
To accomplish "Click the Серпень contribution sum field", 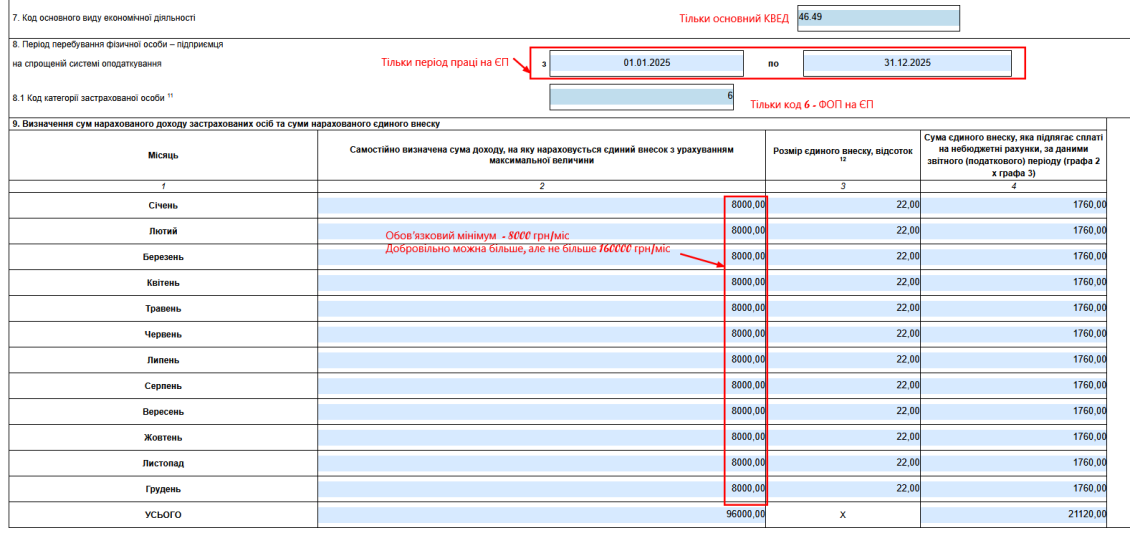I will pyautogui.click(x=1013, y=385).
